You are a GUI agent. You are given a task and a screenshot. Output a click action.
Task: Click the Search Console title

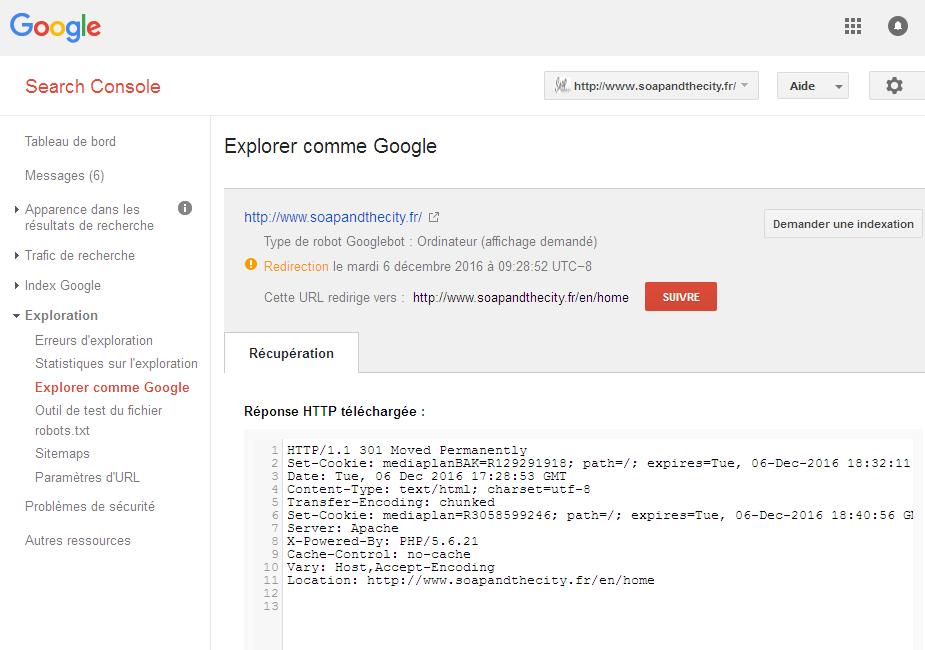tap(93, 87)
